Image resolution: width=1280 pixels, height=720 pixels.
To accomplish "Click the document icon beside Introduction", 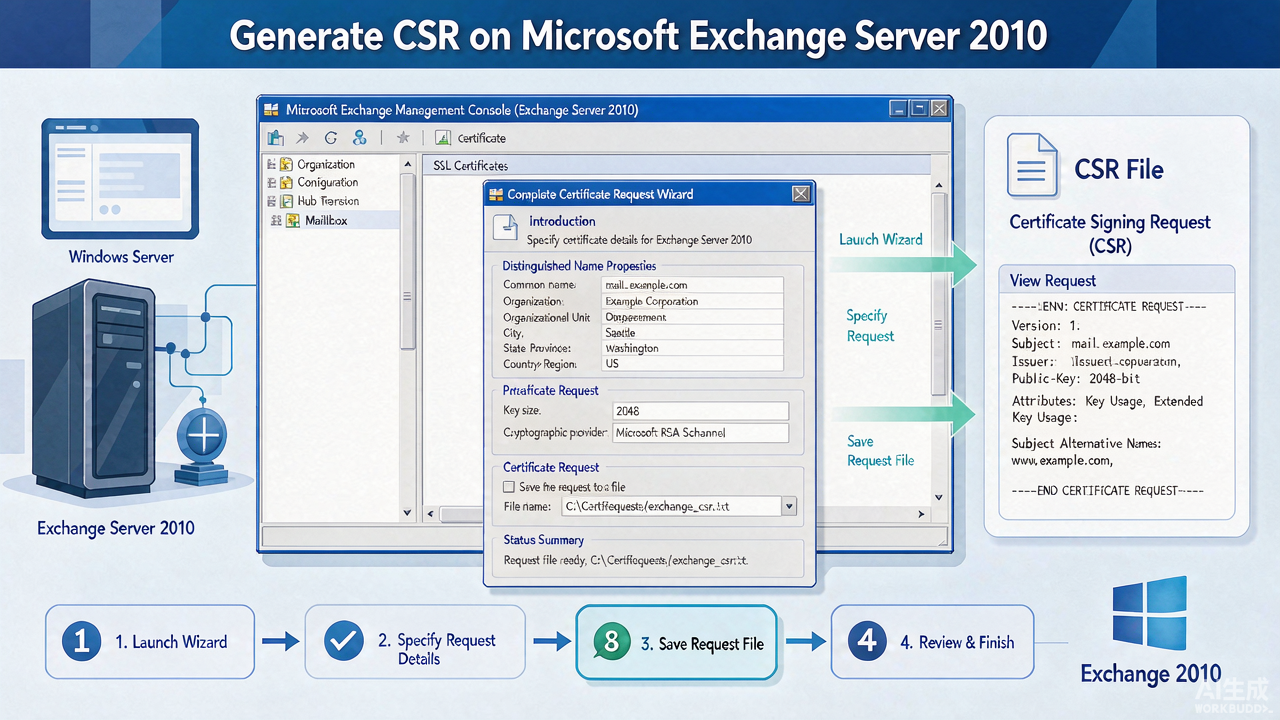I will [505, 229].
